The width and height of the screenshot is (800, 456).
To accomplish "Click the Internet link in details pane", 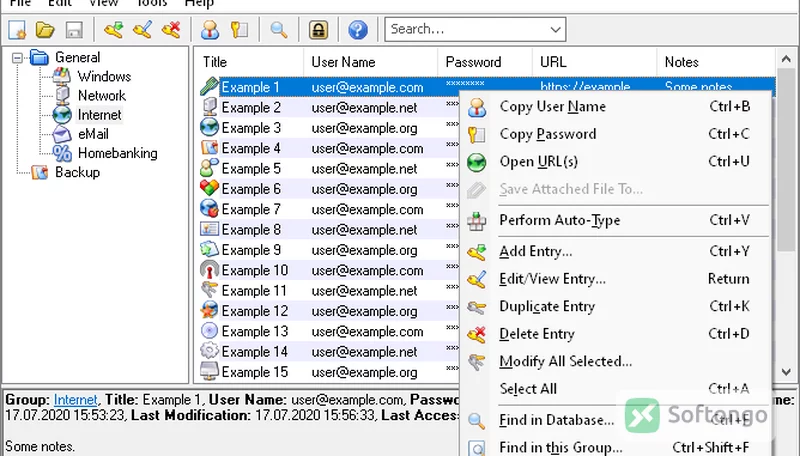I will pos(75,400).
